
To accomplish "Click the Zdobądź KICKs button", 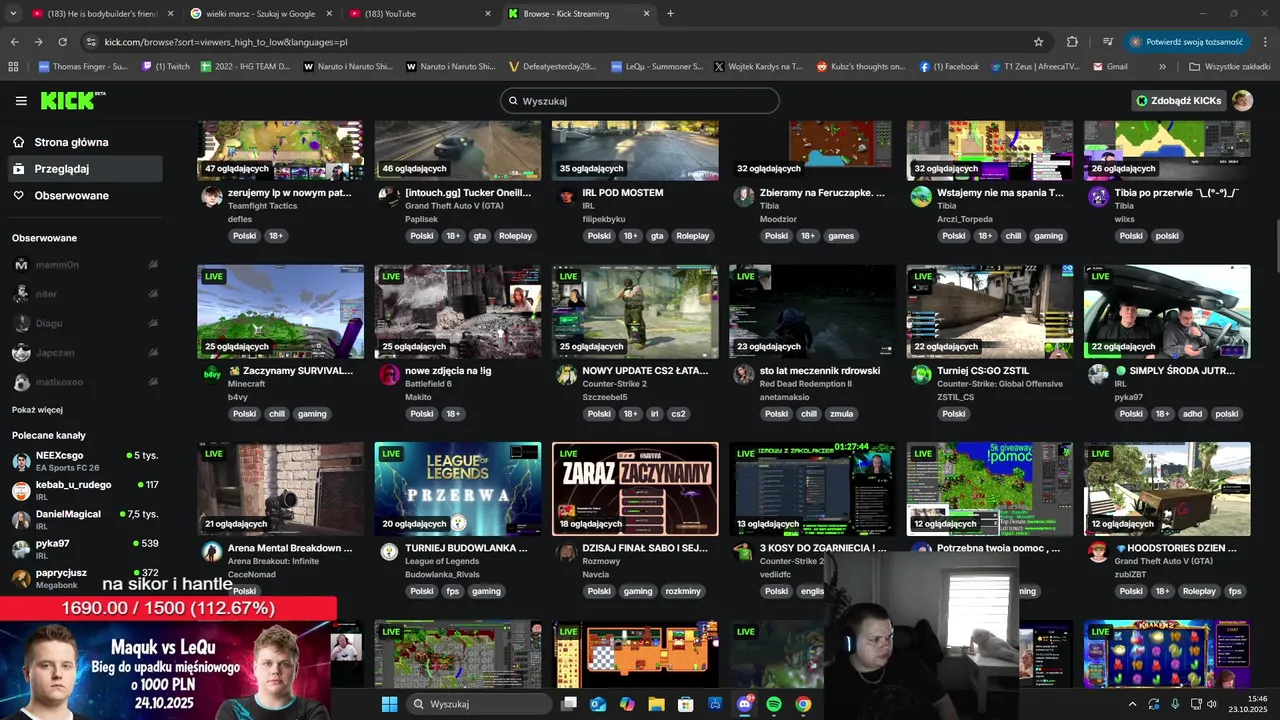I will 1179,101.
